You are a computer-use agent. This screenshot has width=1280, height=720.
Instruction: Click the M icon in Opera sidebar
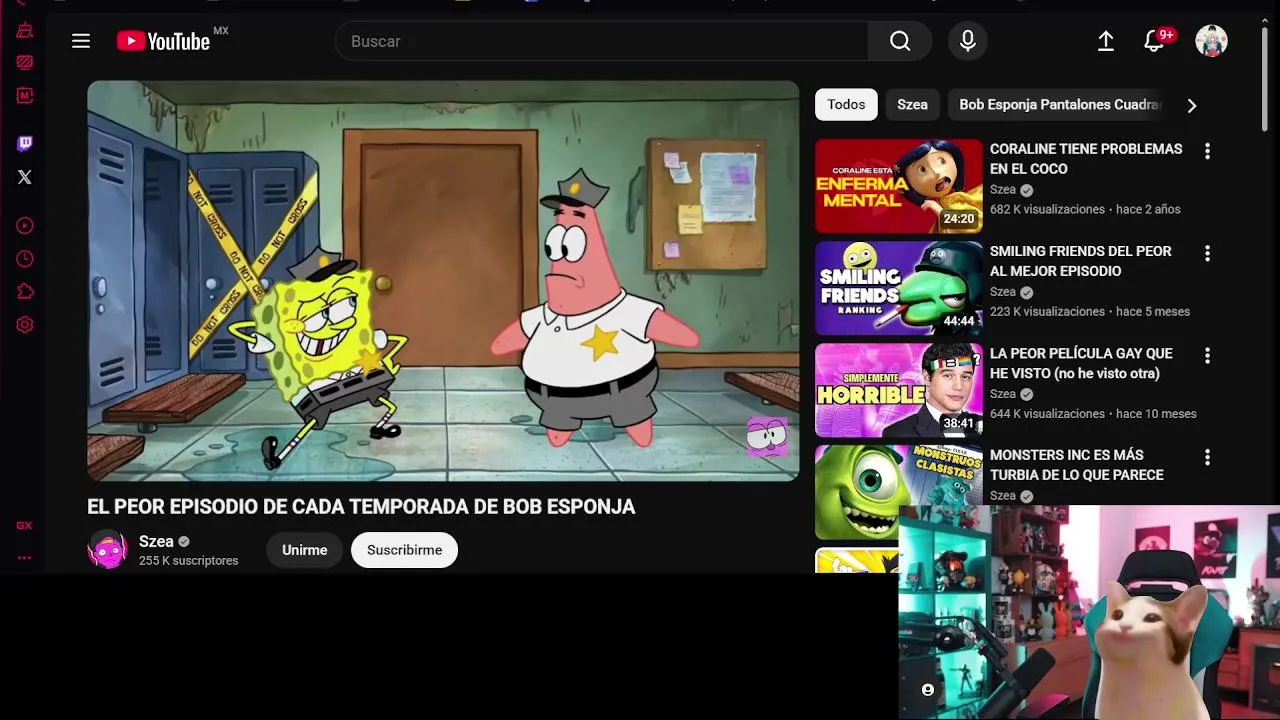coord(25,96)
